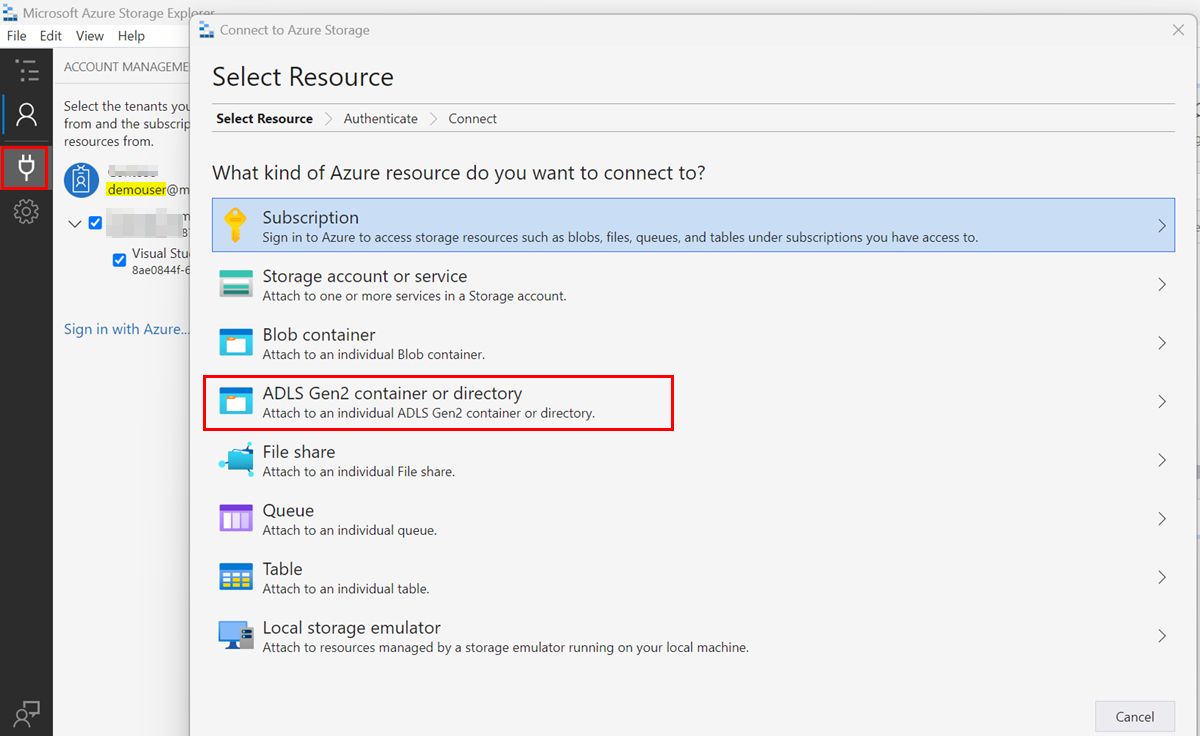
Task: Click the Local storage emulator icon
Action: point(236,635)
